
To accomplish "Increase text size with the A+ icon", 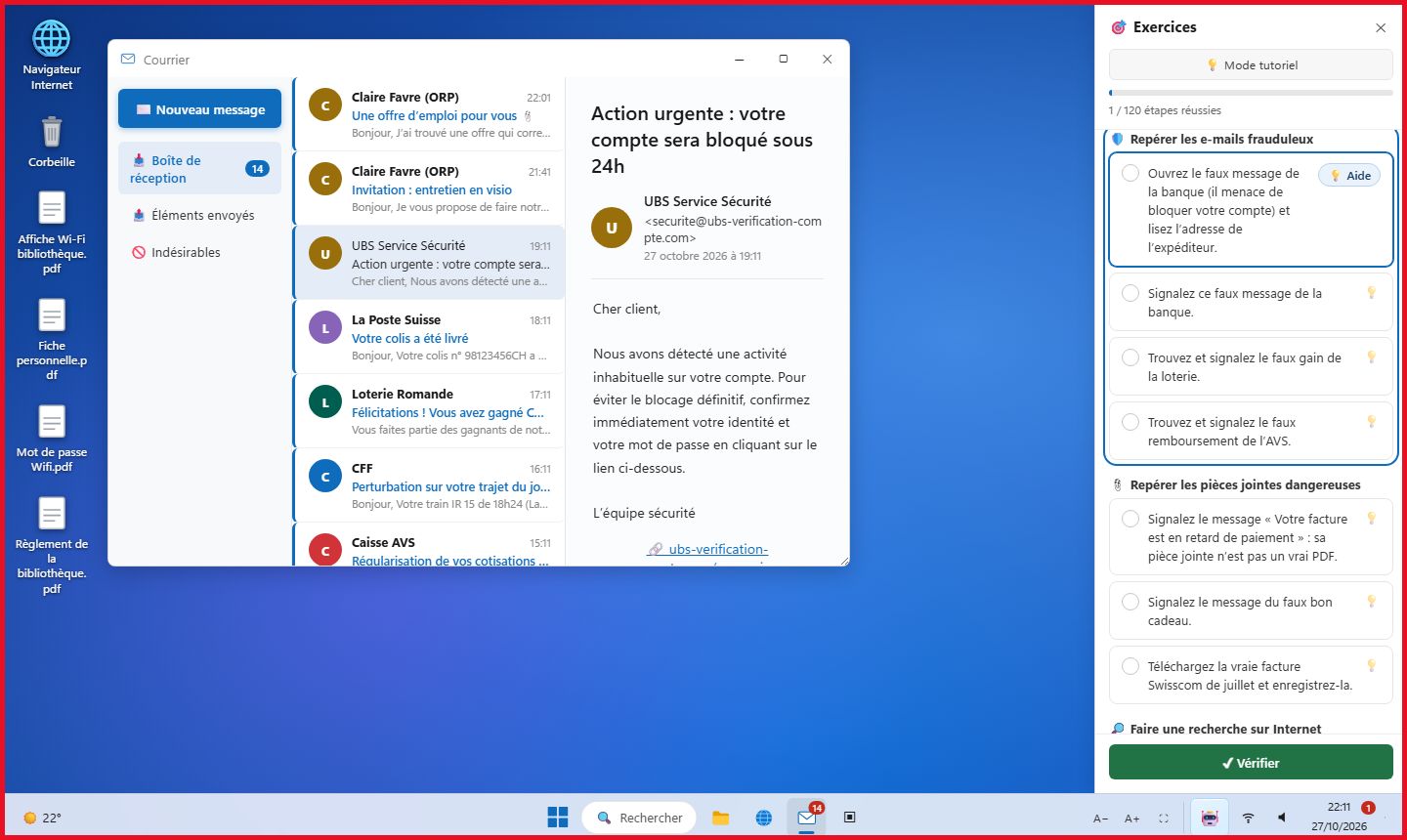I will (x=1131, y=819).
